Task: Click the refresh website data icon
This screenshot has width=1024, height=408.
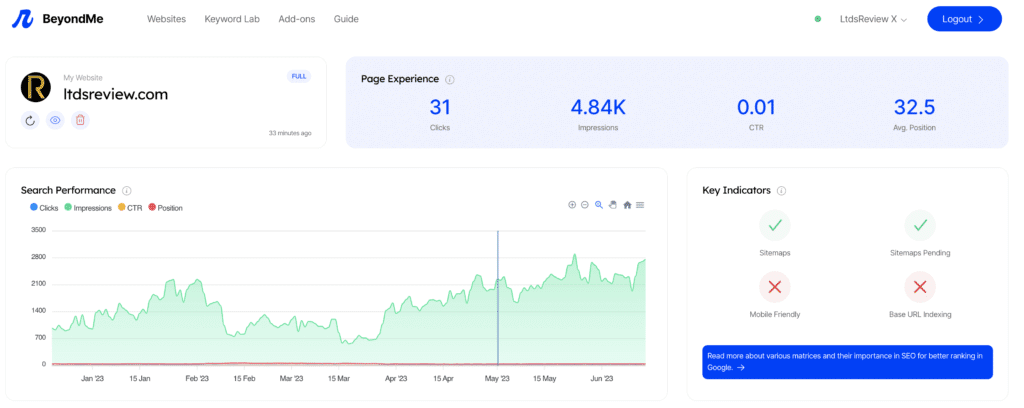Action: (31, 120)
